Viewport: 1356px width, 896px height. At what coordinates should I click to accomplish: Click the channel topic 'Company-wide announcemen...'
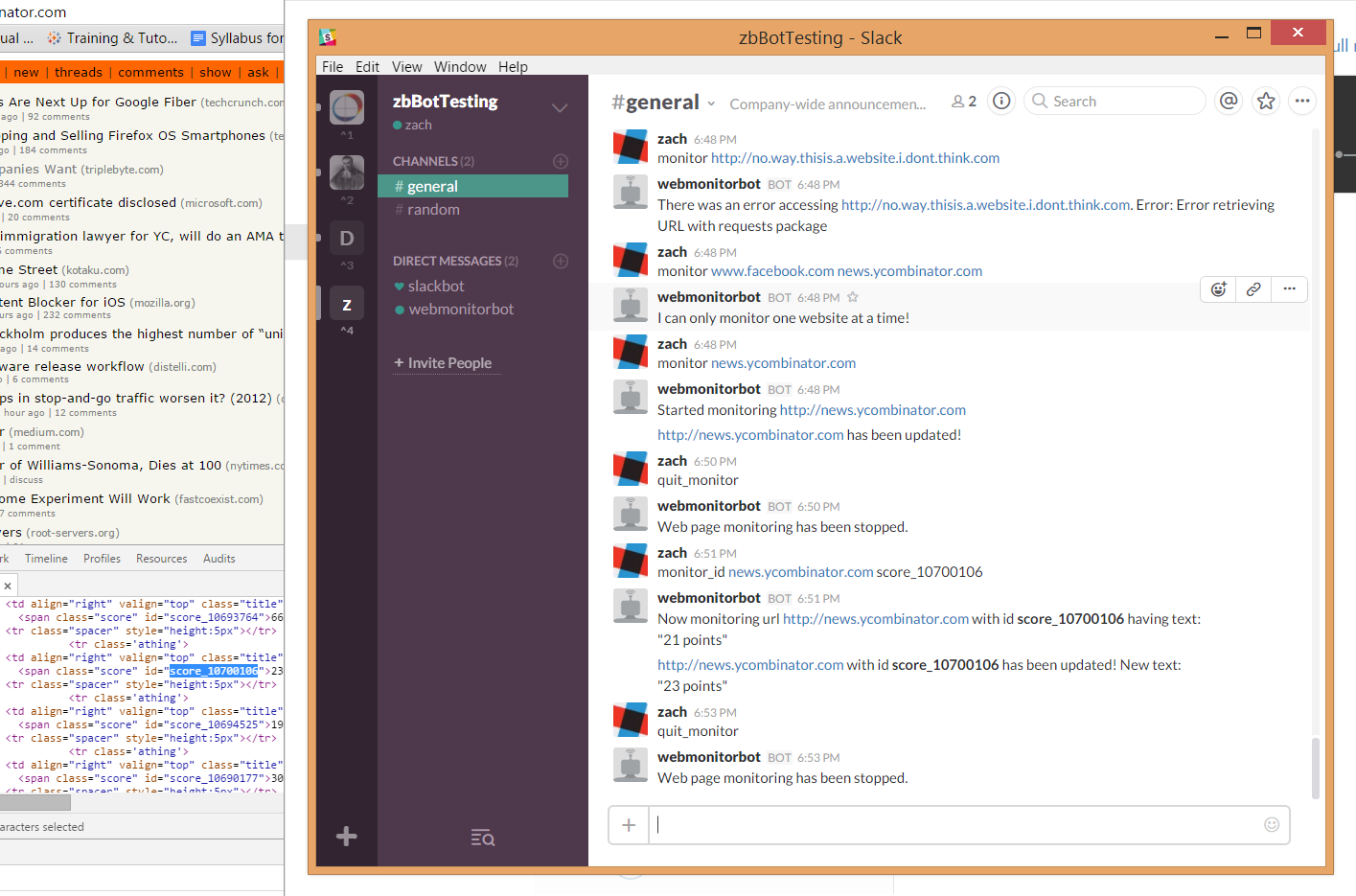coord(827,103)
